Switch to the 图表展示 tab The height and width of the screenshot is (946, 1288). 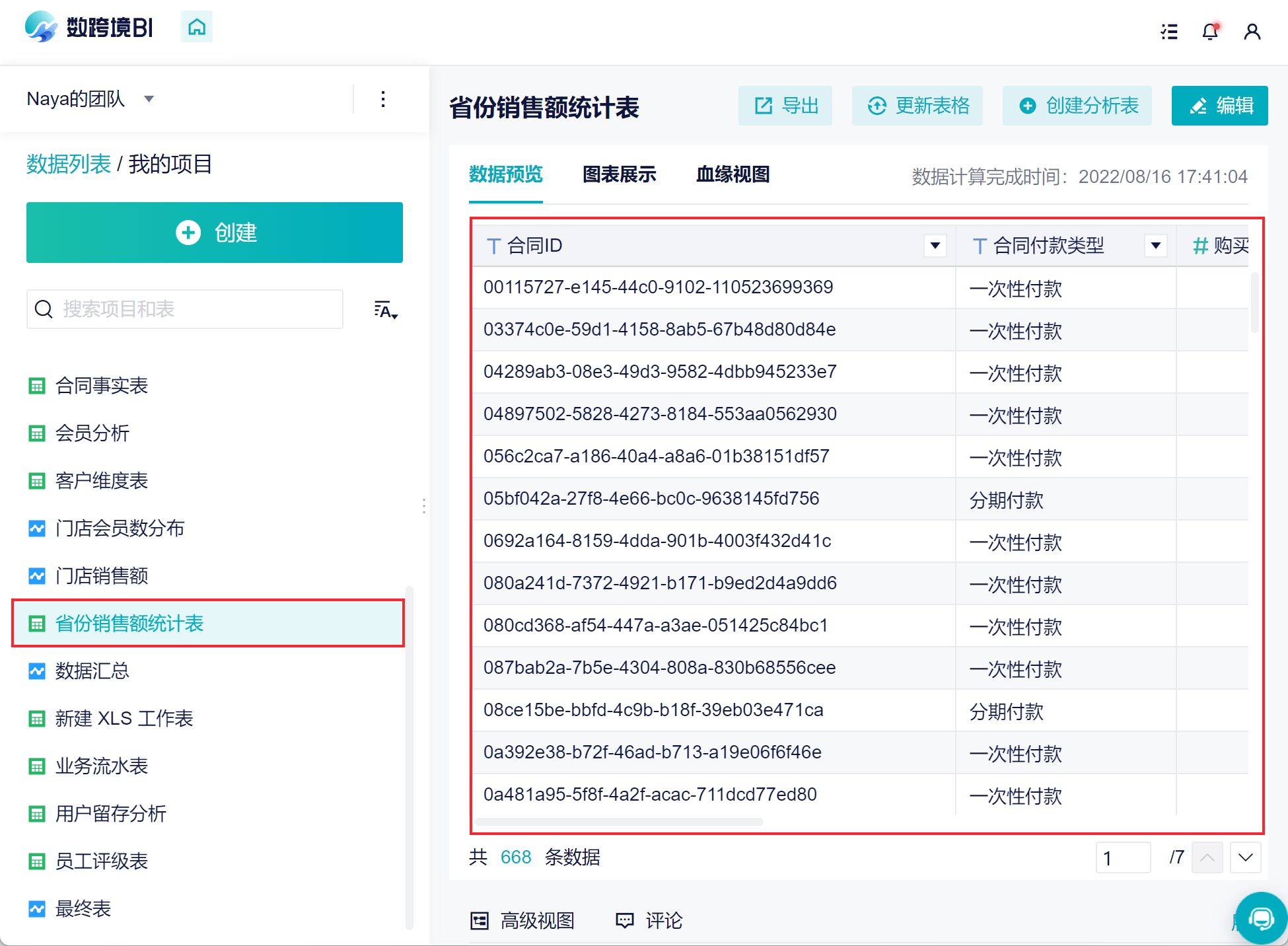(619, 174)
